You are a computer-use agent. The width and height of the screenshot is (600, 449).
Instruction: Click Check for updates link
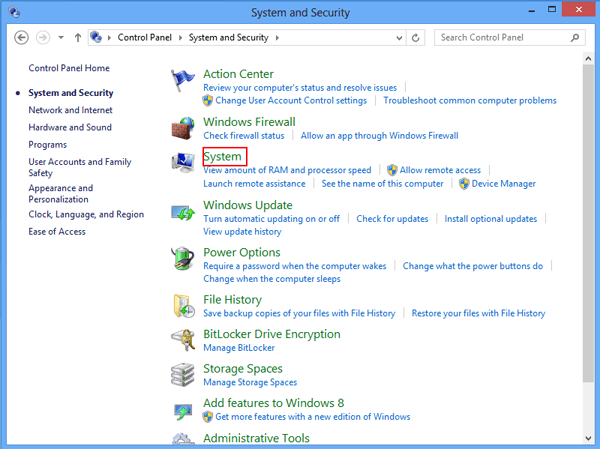pos(392,219)
